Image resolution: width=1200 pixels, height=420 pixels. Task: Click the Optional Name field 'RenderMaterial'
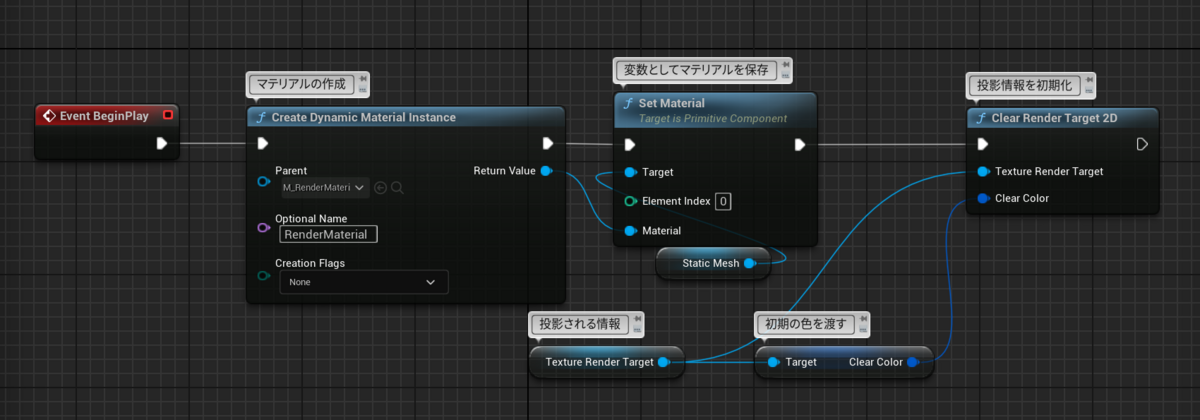(x=329, y=234)
